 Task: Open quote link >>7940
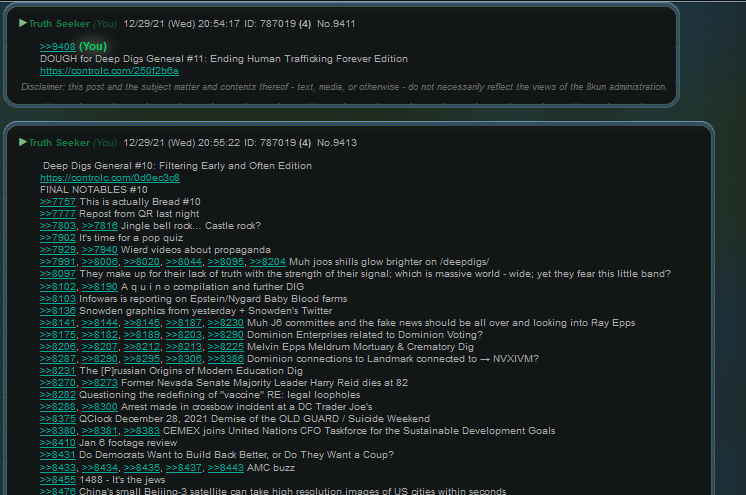coord(99,250)
